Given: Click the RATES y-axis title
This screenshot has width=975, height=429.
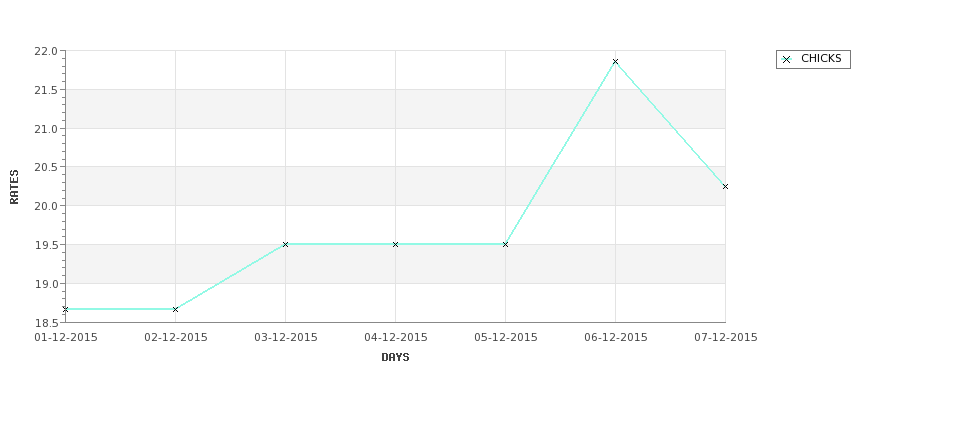Looking at the screenshot, I should click(x=14, y=187).
